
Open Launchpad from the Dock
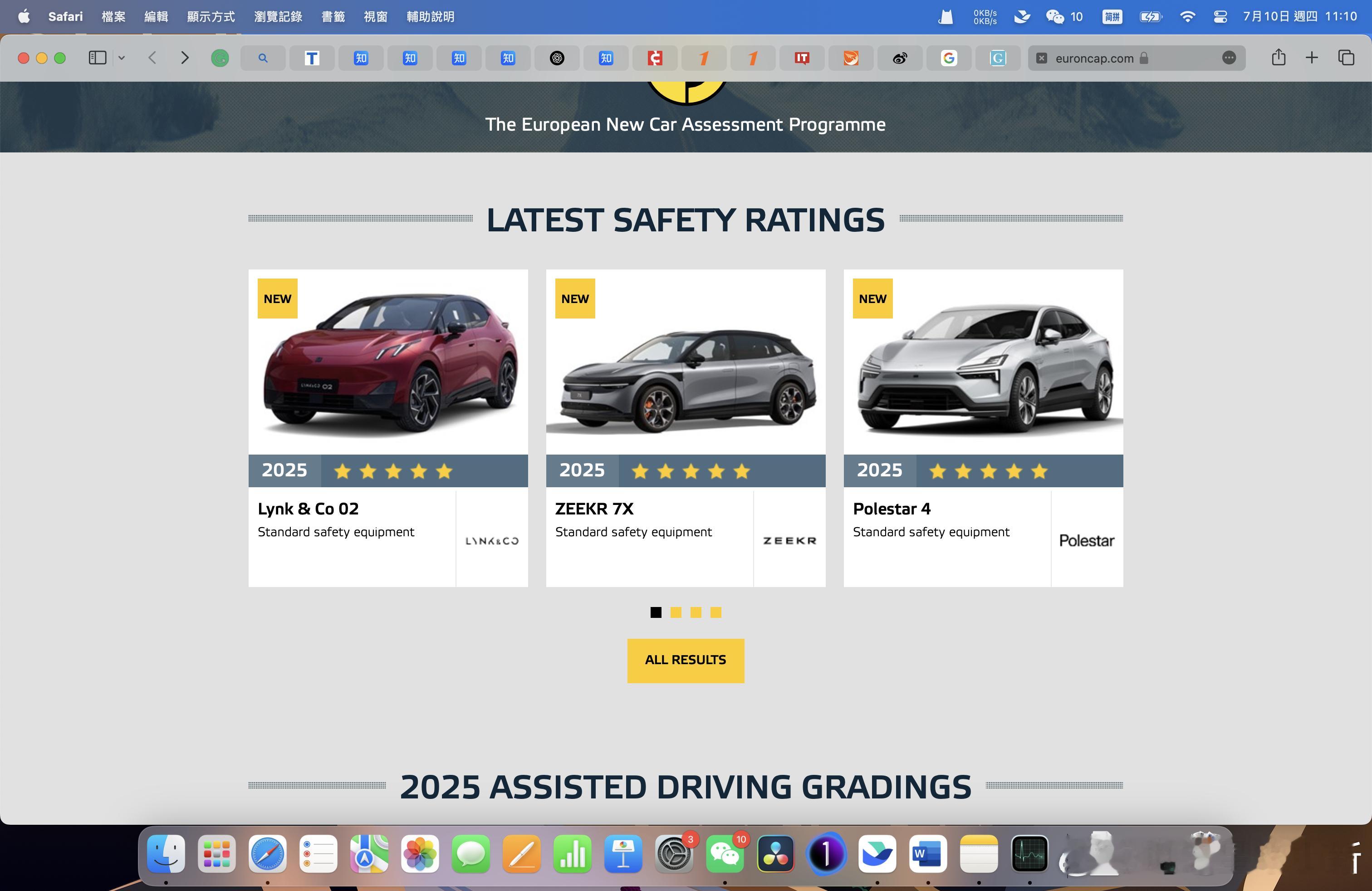click(217, 853)
